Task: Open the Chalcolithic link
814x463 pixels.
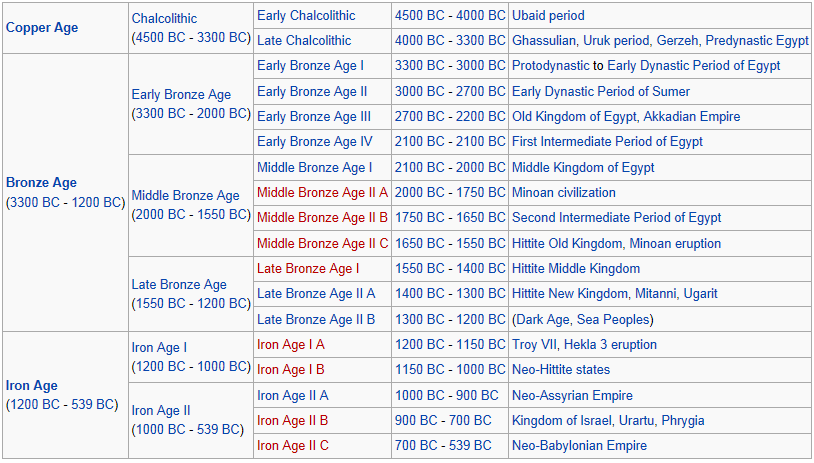Action: click(164, 18)
